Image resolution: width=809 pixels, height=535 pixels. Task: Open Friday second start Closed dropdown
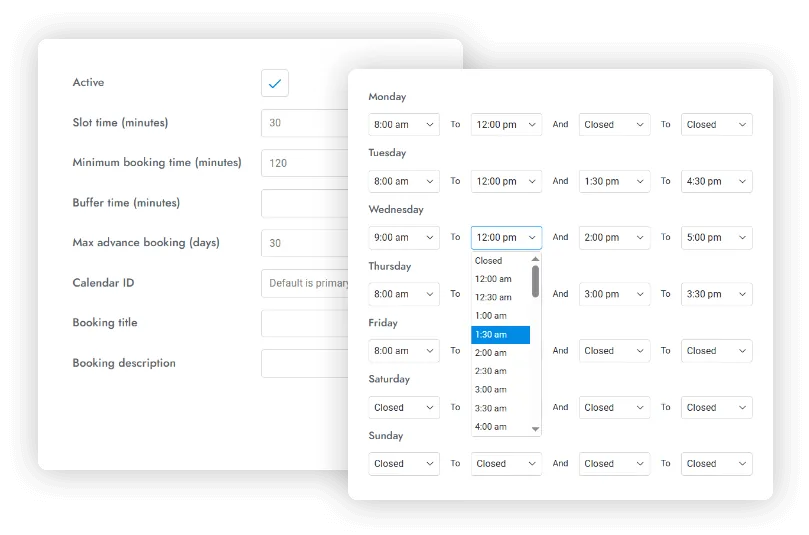point(614,351)
